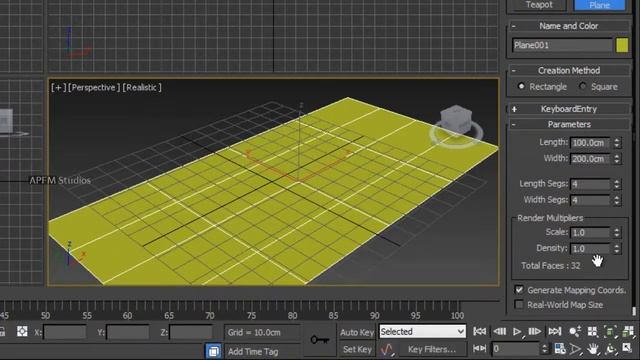
Task: Select the Orbit viewport tool
Action: (611, 349)
